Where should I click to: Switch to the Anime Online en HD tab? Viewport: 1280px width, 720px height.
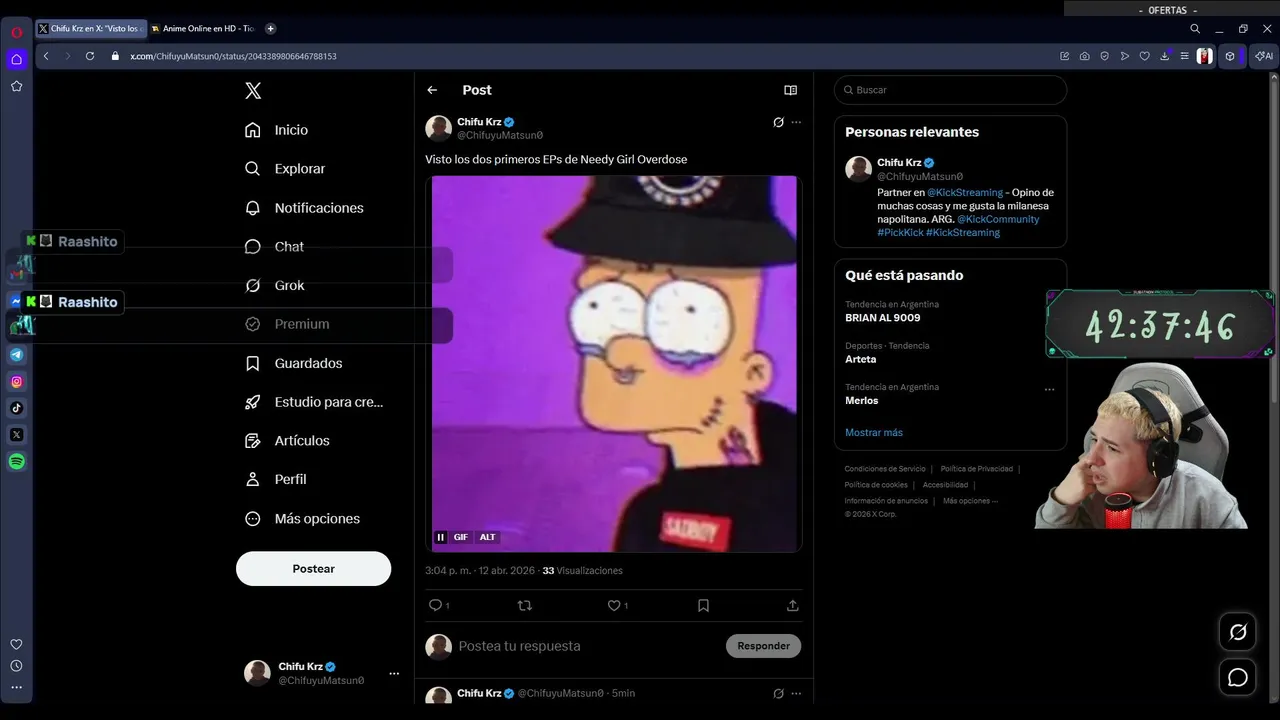coord(203,29)
